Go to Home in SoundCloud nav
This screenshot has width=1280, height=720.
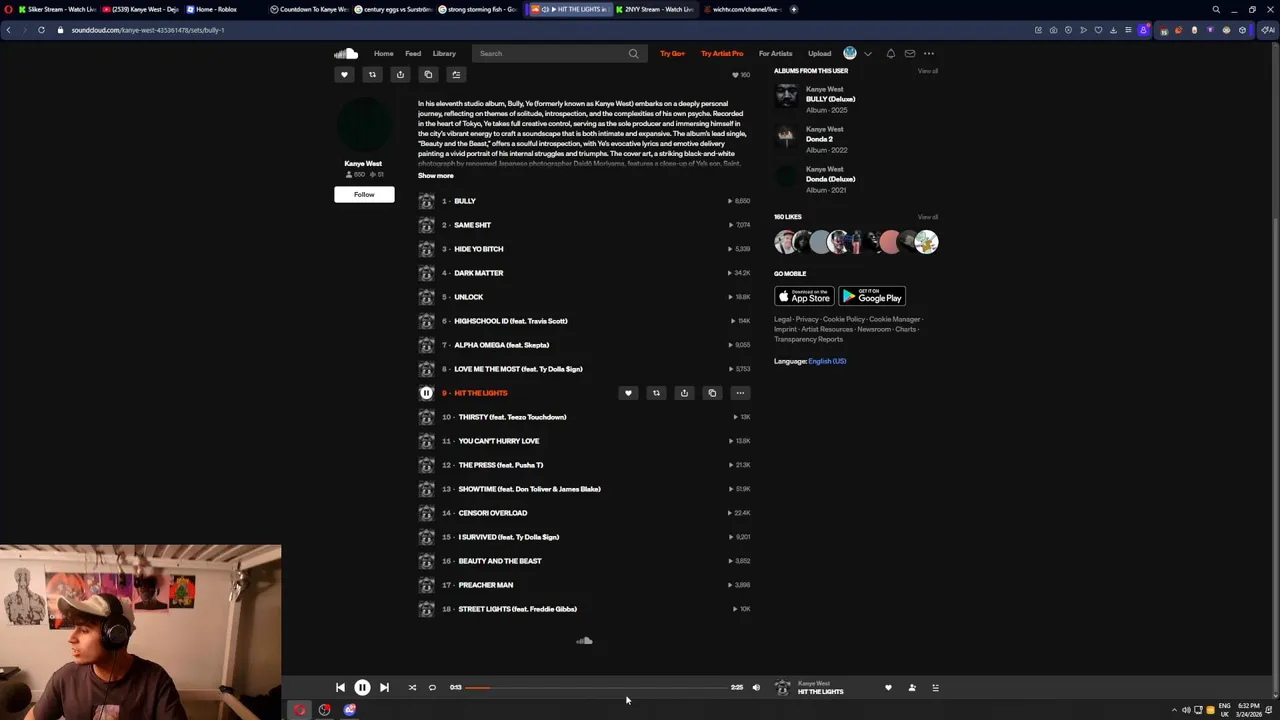[383, 53]
